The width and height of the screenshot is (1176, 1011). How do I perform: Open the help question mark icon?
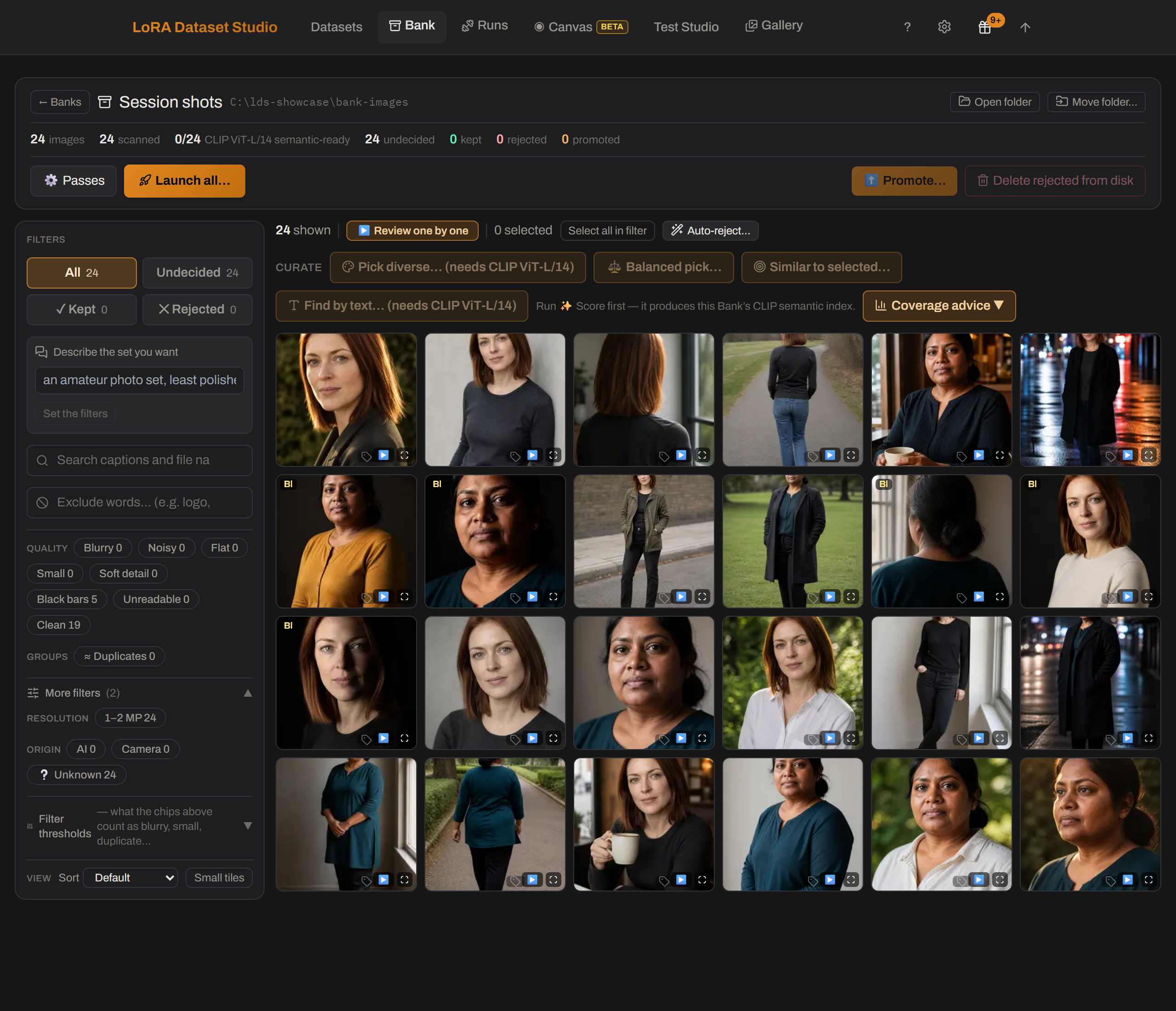coord(907,27)
